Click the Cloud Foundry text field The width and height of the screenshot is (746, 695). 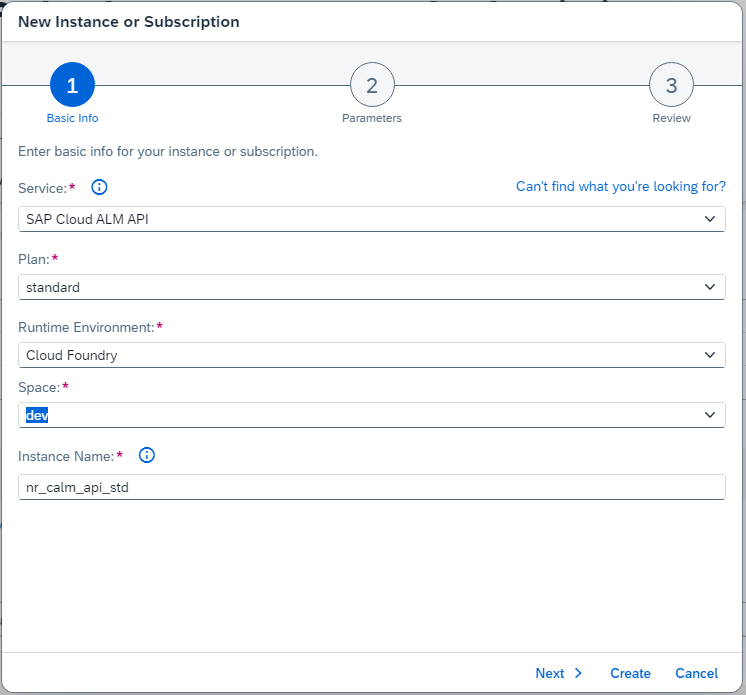(350, 355)
